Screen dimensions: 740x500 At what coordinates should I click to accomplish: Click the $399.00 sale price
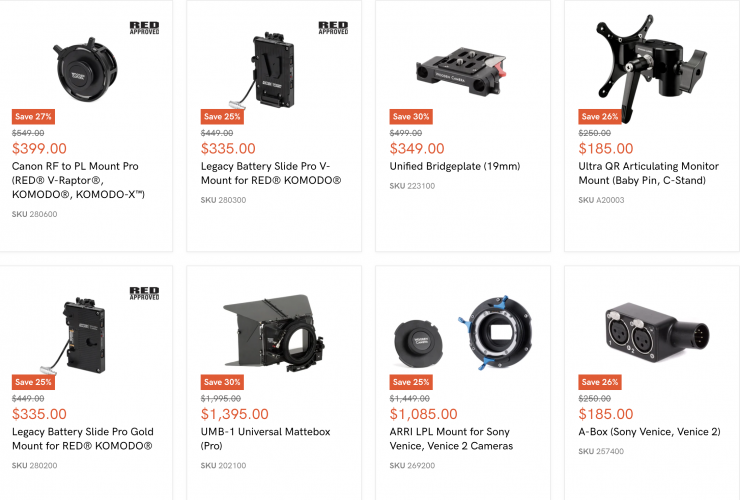pos(39,148)
